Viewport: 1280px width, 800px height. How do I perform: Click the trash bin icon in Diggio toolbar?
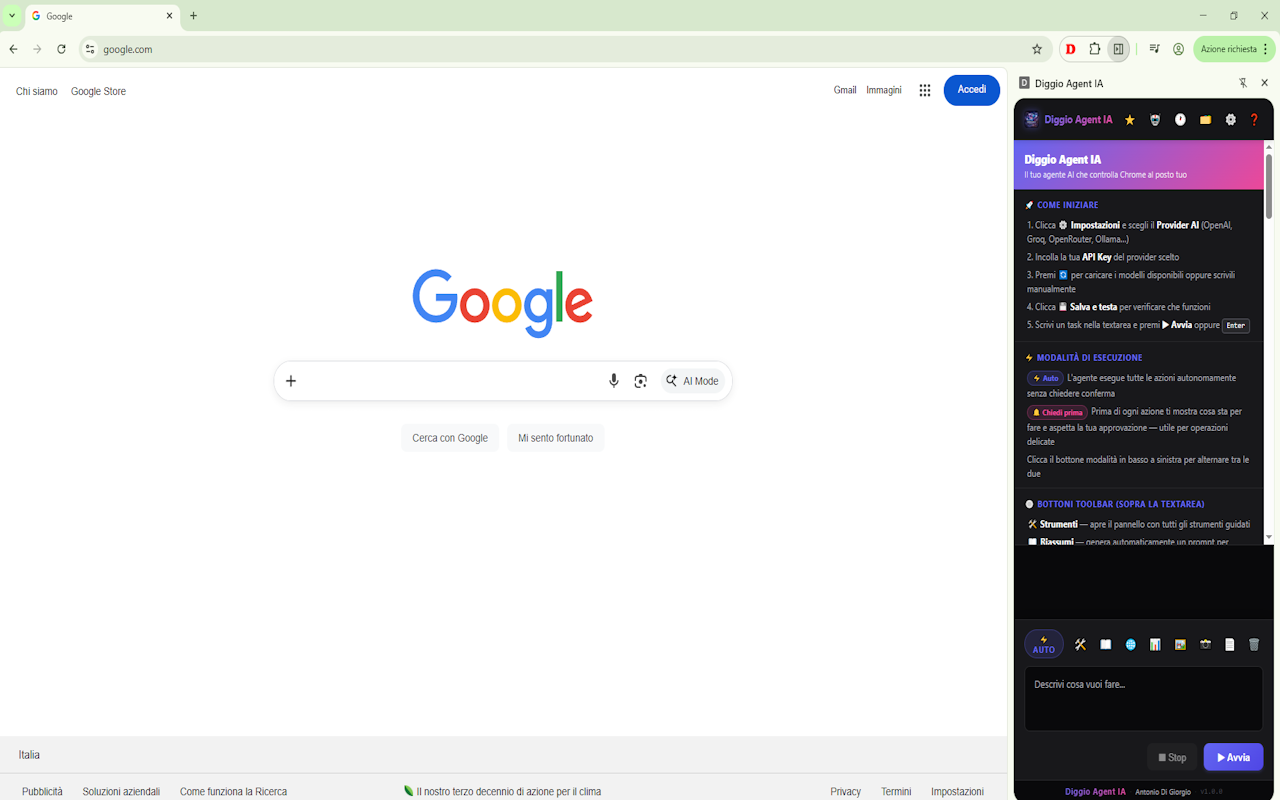click(x=1254, y=645)
